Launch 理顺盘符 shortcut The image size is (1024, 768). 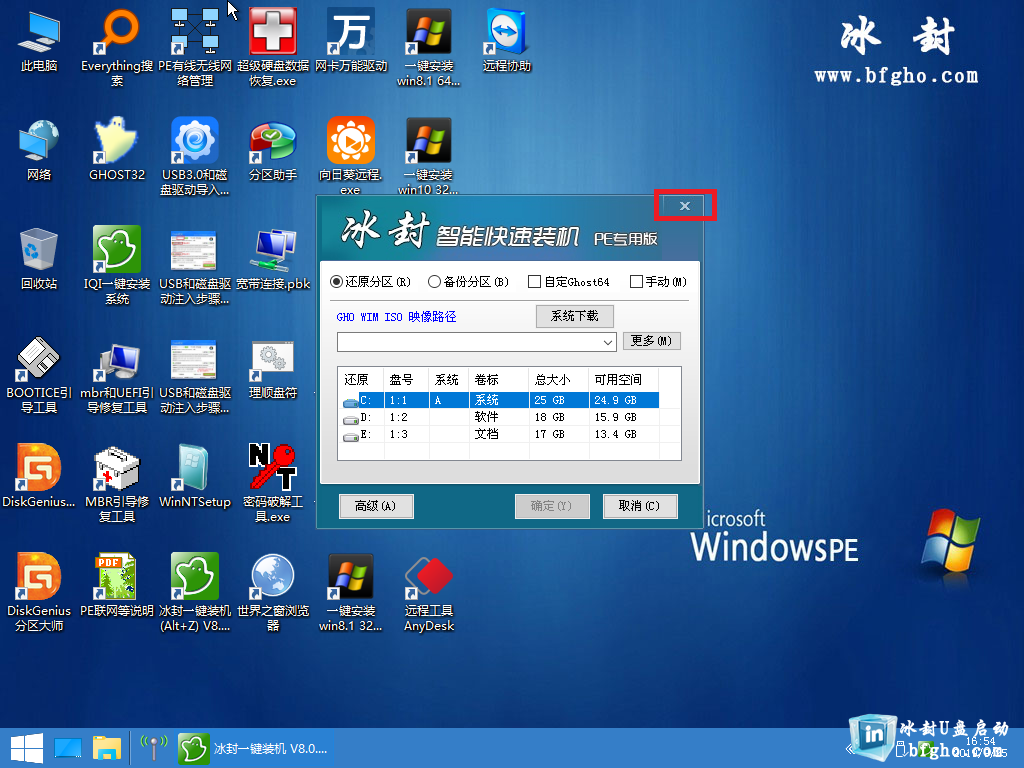coord(272,368)
